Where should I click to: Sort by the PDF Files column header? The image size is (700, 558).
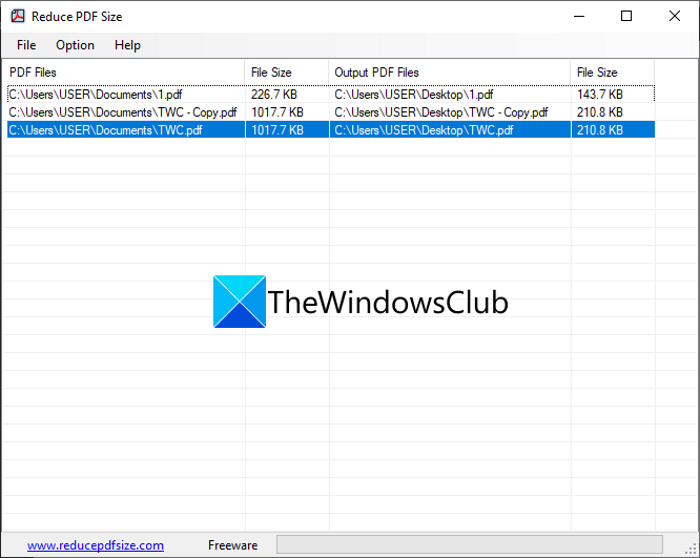click(x=125, y=72)
